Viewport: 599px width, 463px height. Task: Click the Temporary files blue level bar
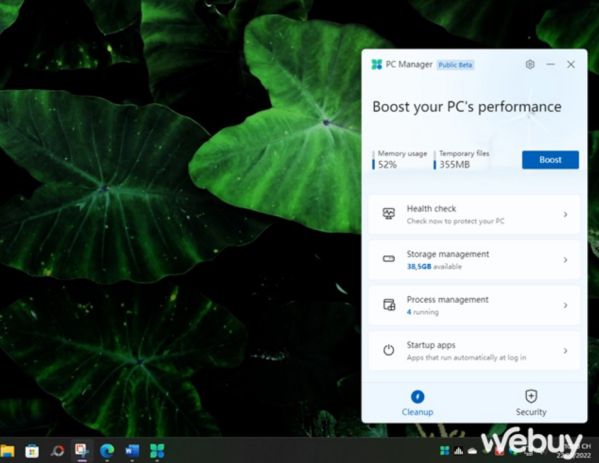[434, 160]
